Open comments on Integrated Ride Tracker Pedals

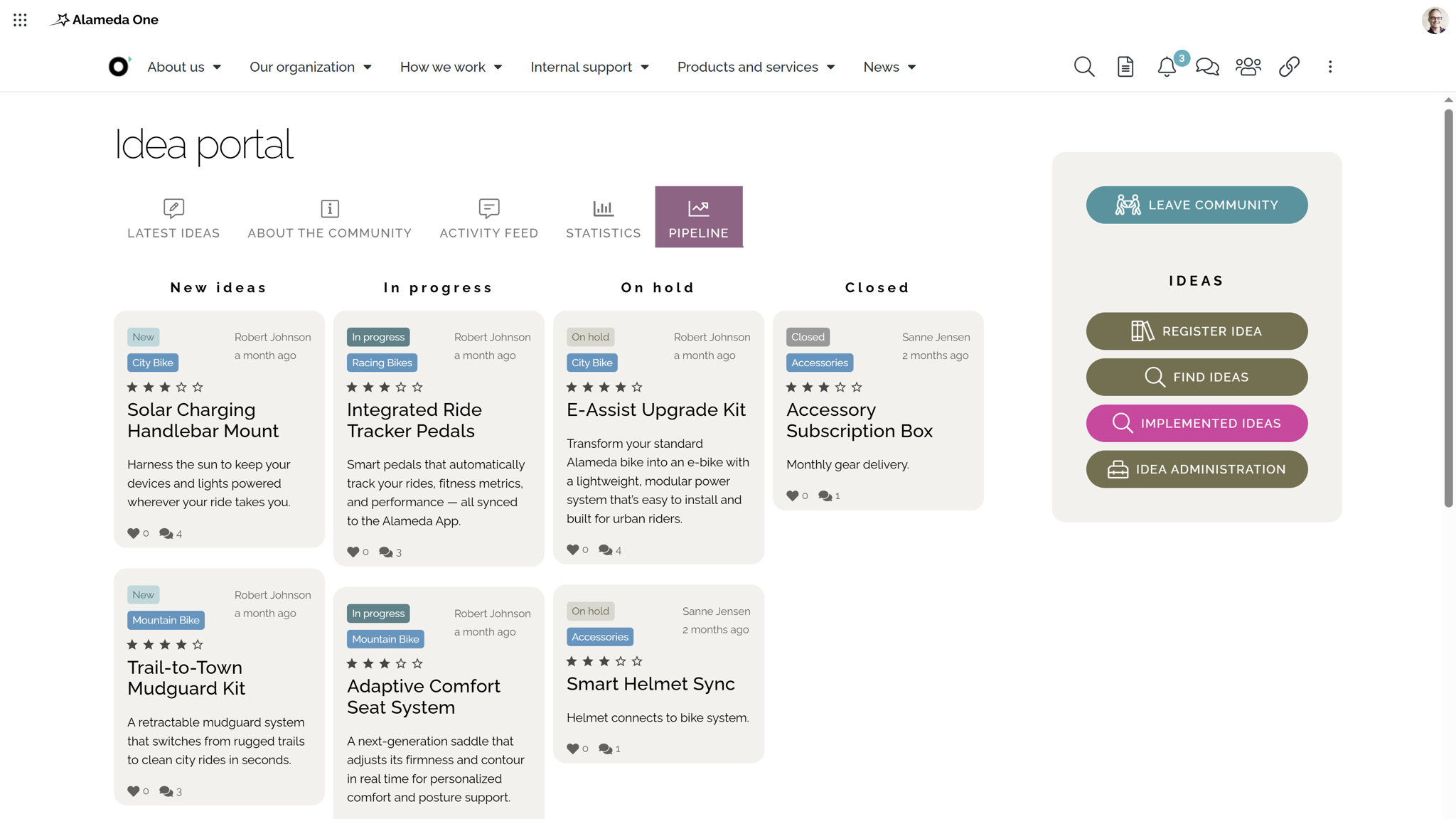387,552
